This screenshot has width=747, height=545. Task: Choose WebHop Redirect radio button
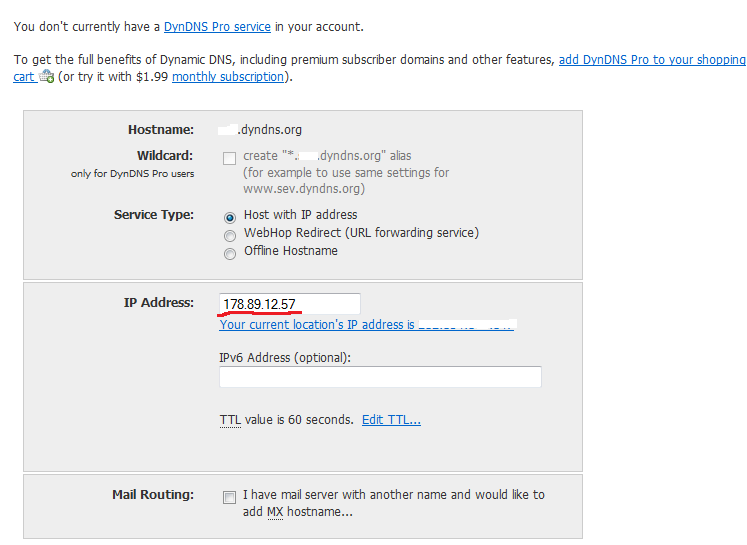coord(230,236)
